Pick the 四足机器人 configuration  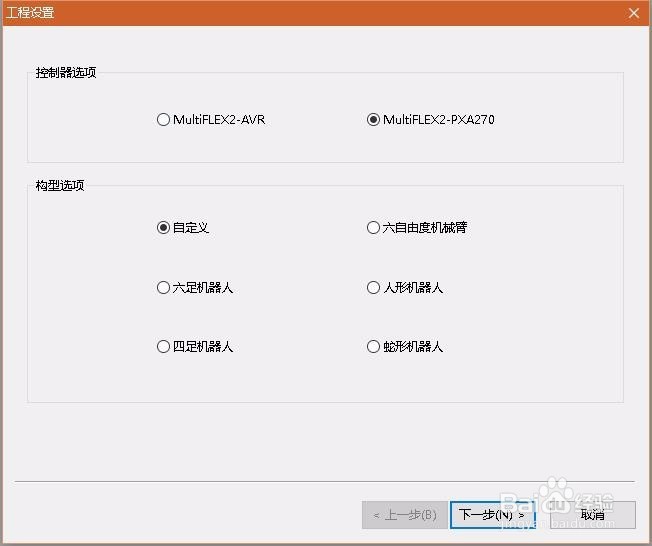click(195, 346)
